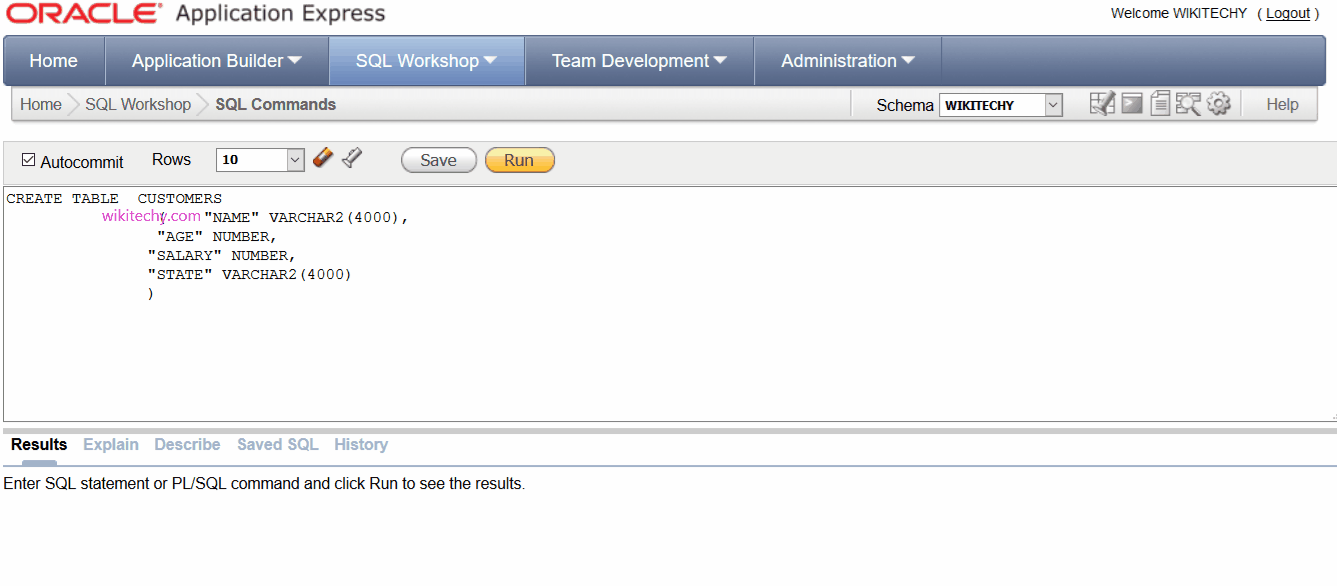Open the Object Browser icon
The height and width of the screenshot is (586, 1337).
click(x=1102, y=103)
